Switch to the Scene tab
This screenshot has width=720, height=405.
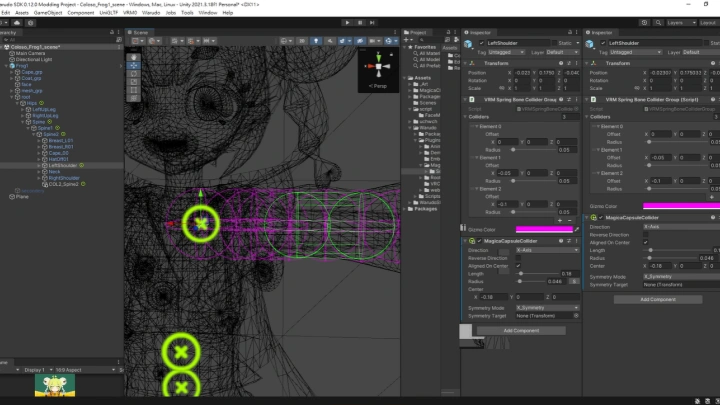pos(138,33)
